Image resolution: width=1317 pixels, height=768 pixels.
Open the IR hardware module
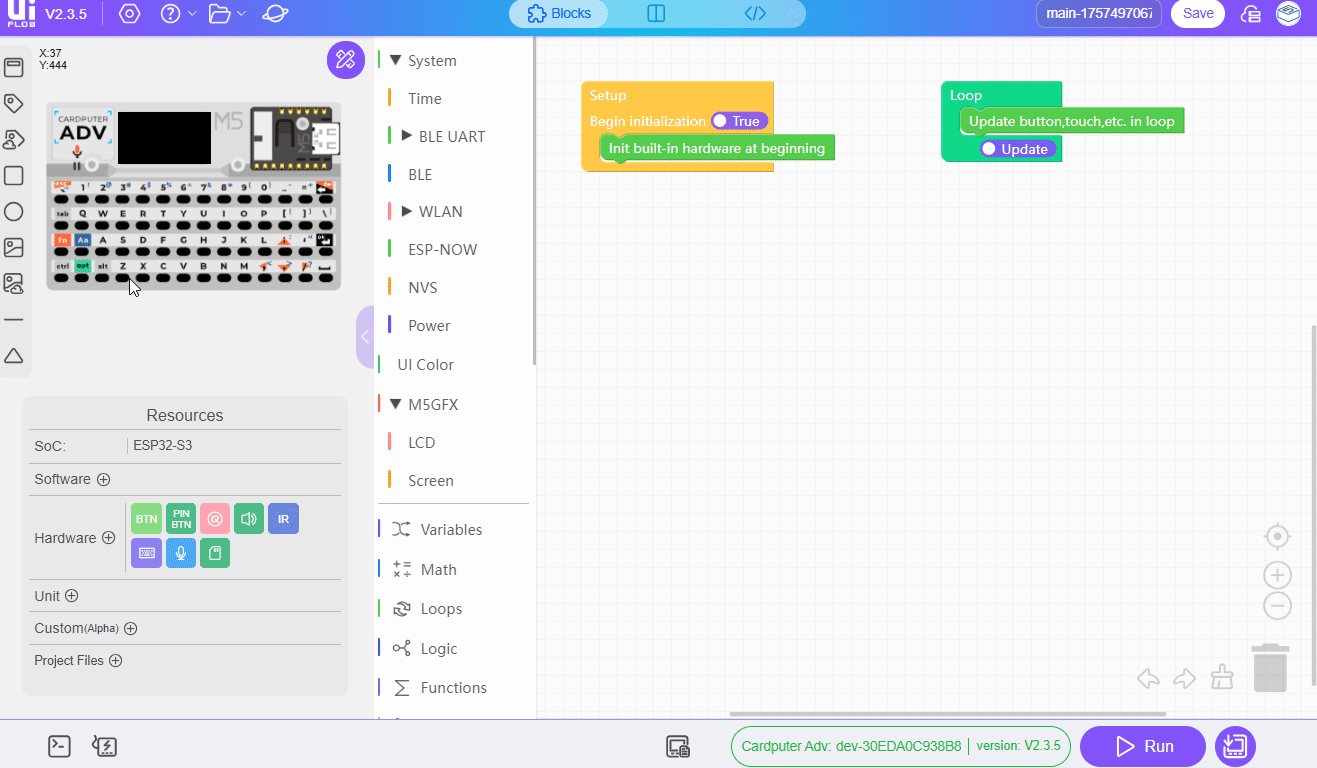[283, 519]
